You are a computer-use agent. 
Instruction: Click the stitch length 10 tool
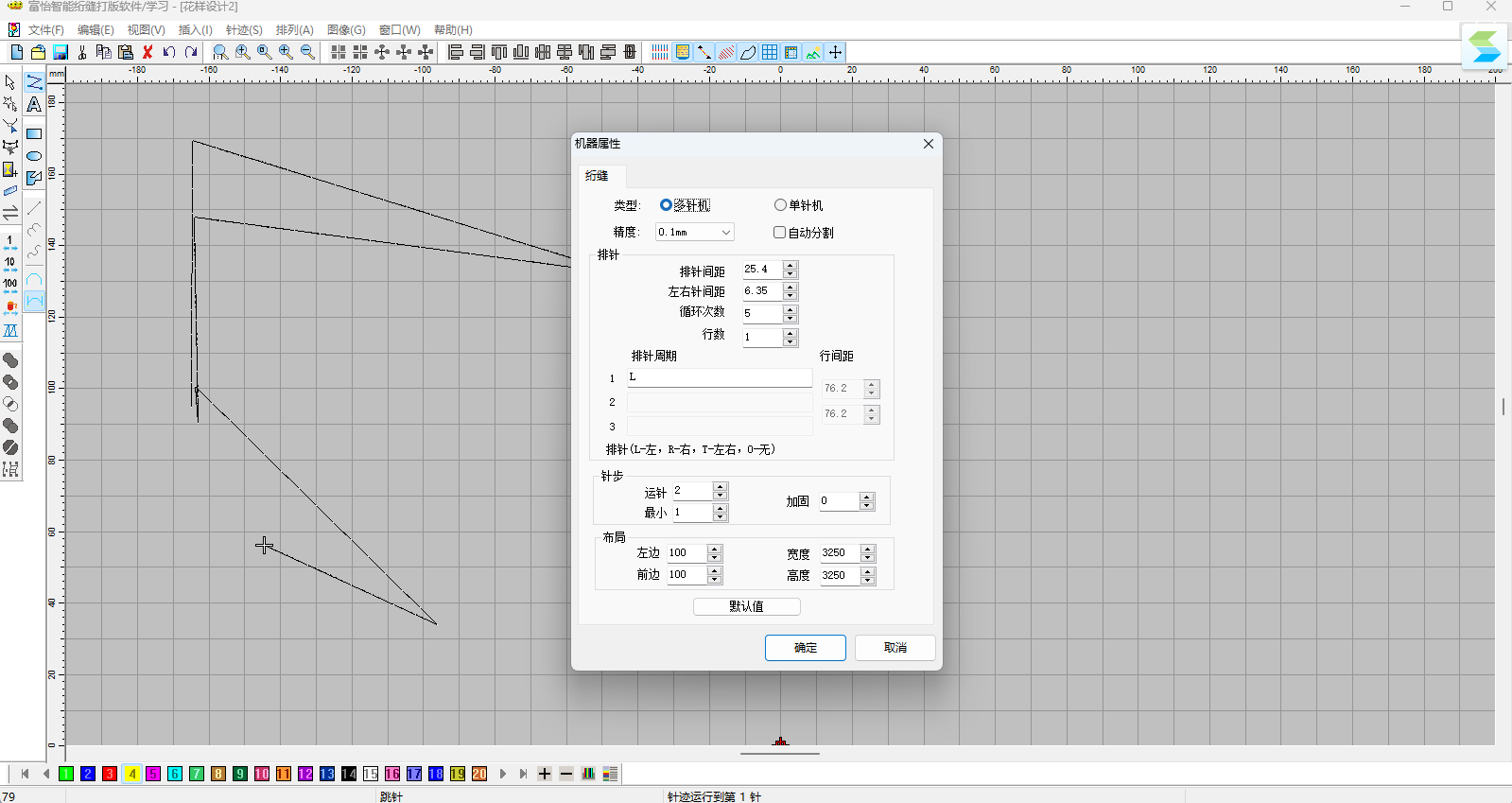pos(10,265)
